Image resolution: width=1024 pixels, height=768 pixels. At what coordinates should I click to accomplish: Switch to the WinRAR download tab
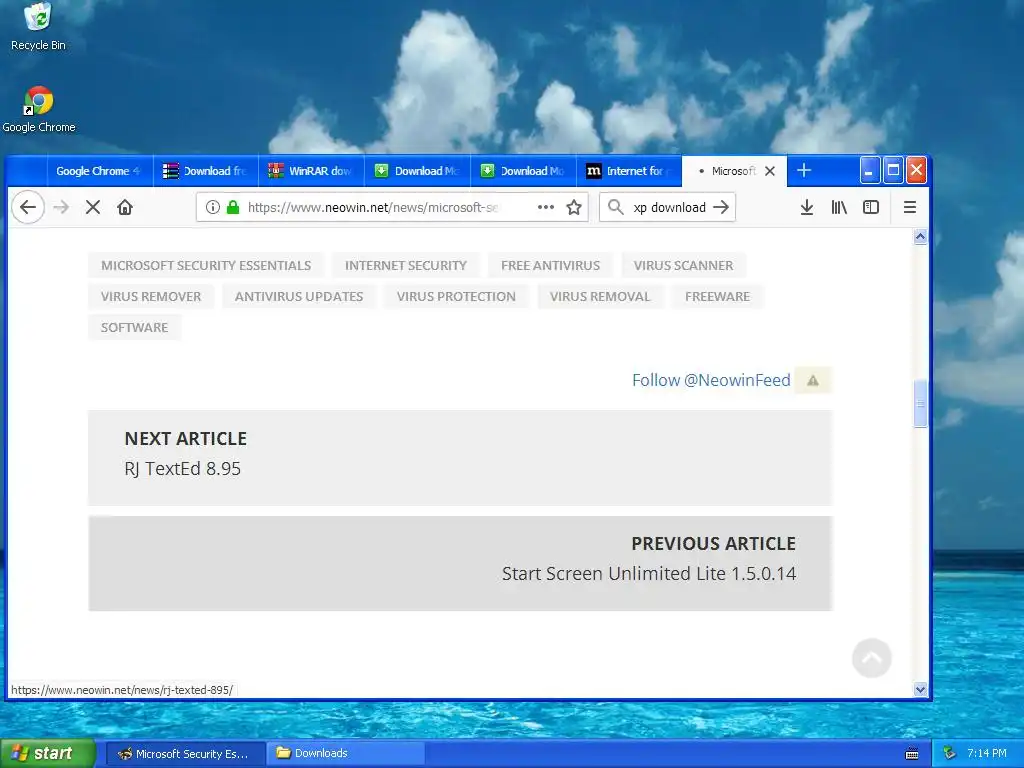click(x=312, y=171)
